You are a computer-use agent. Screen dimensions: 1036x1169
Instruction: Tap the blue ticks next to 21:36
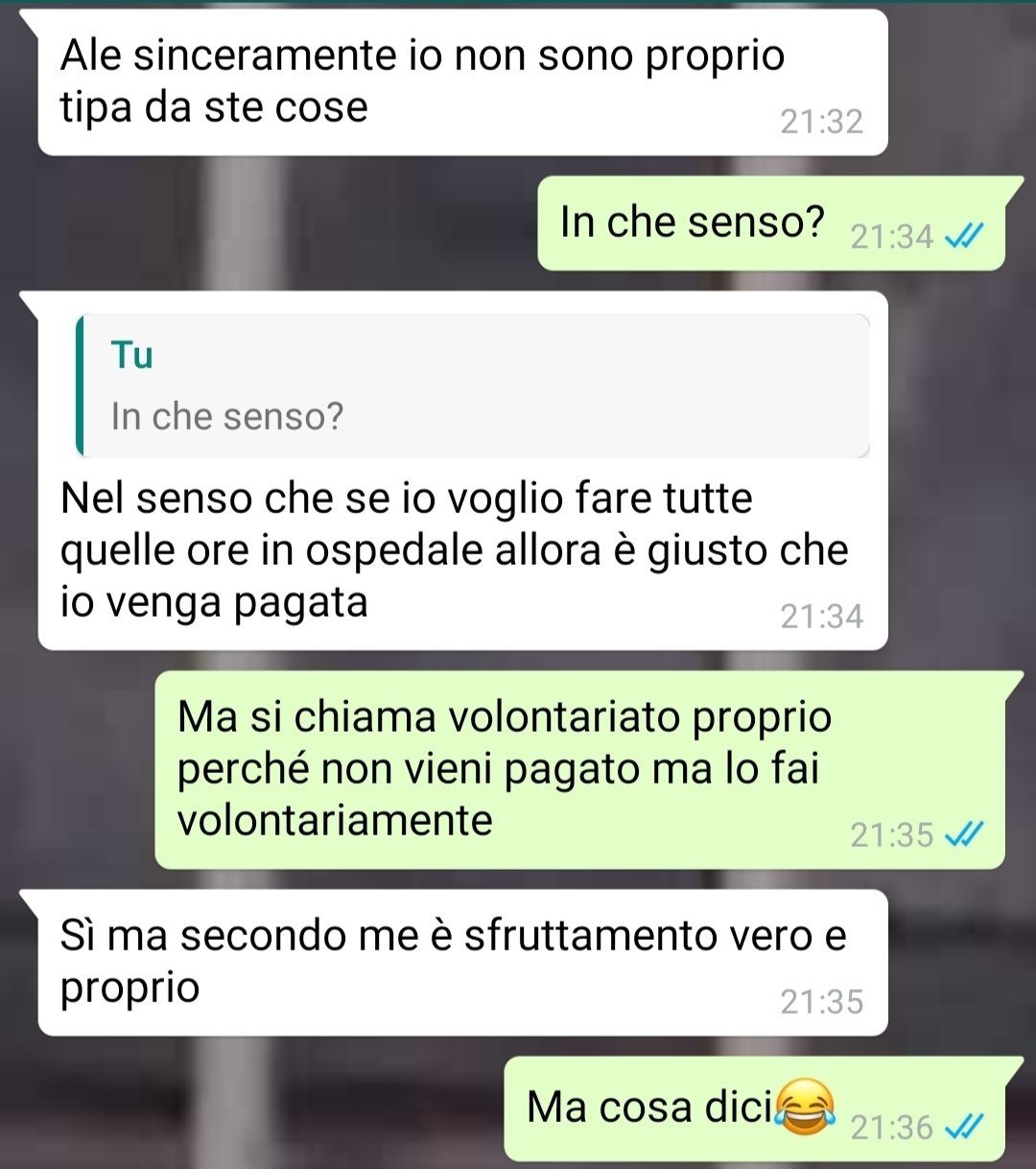coord(963,1128)
